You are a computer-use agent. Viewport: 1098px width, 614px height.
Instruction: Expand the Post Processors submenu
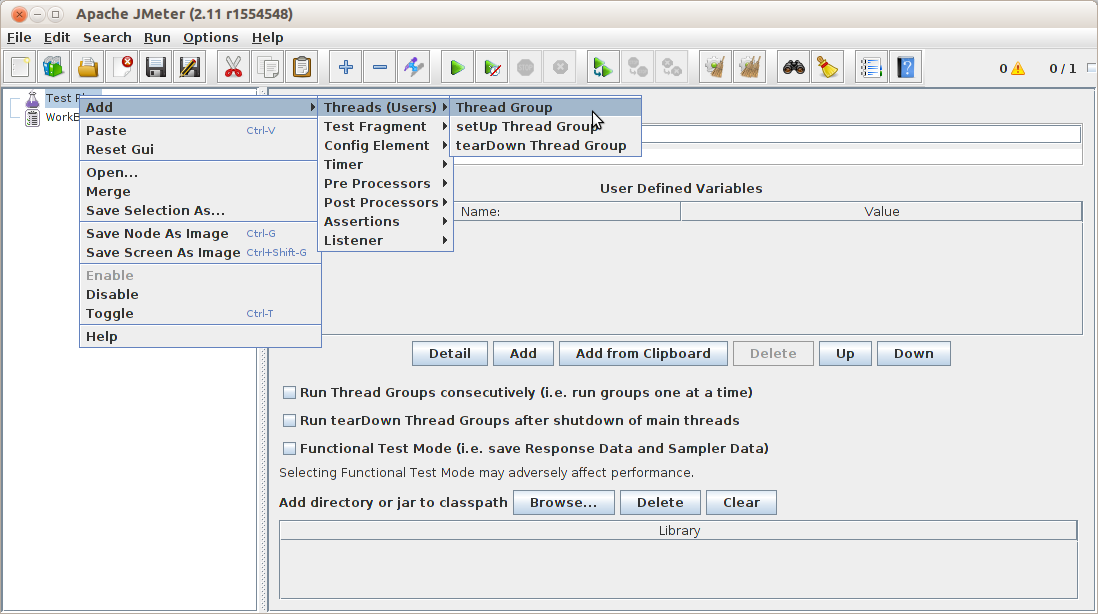pyautogui.click(x=385, y=202)
